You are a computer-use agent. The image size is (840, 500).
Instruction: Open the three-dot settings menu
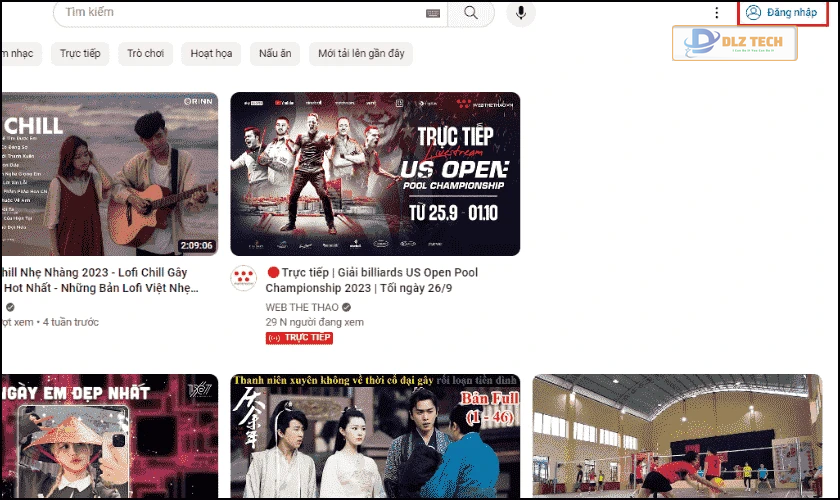[x=717, y=12]
